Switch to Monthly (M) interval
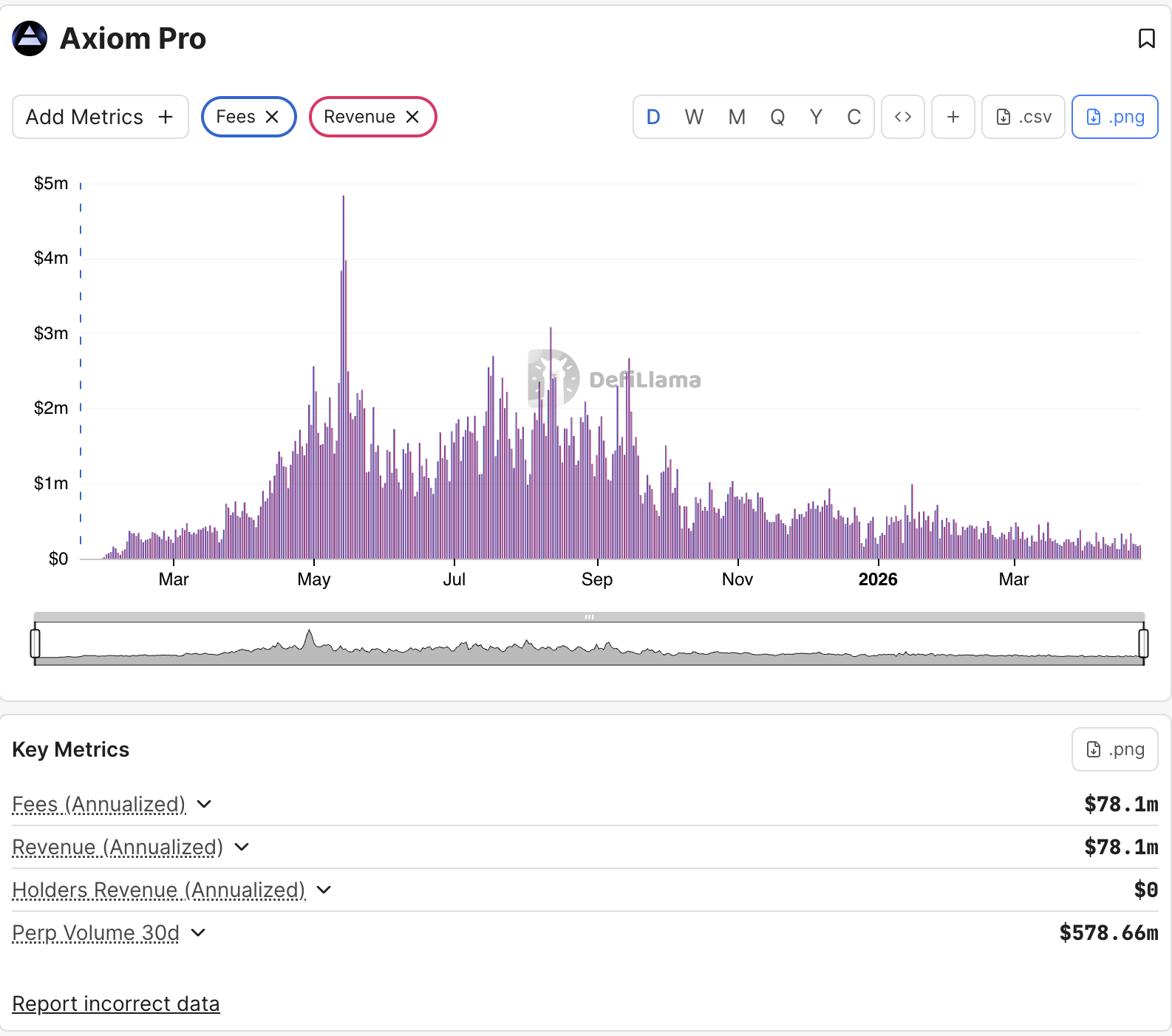This screenshot has height=1036, width=1172. point(737,117)
